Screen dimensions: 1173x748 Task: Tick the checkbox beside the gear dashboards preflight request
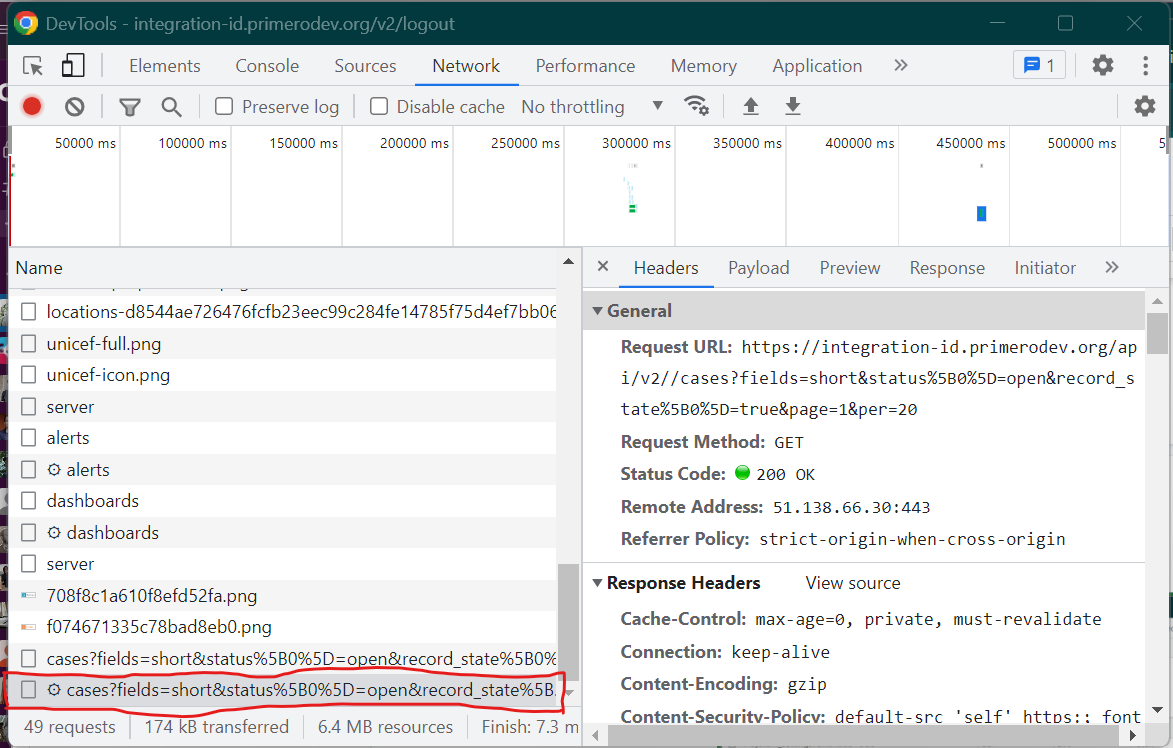click(28, 533)
